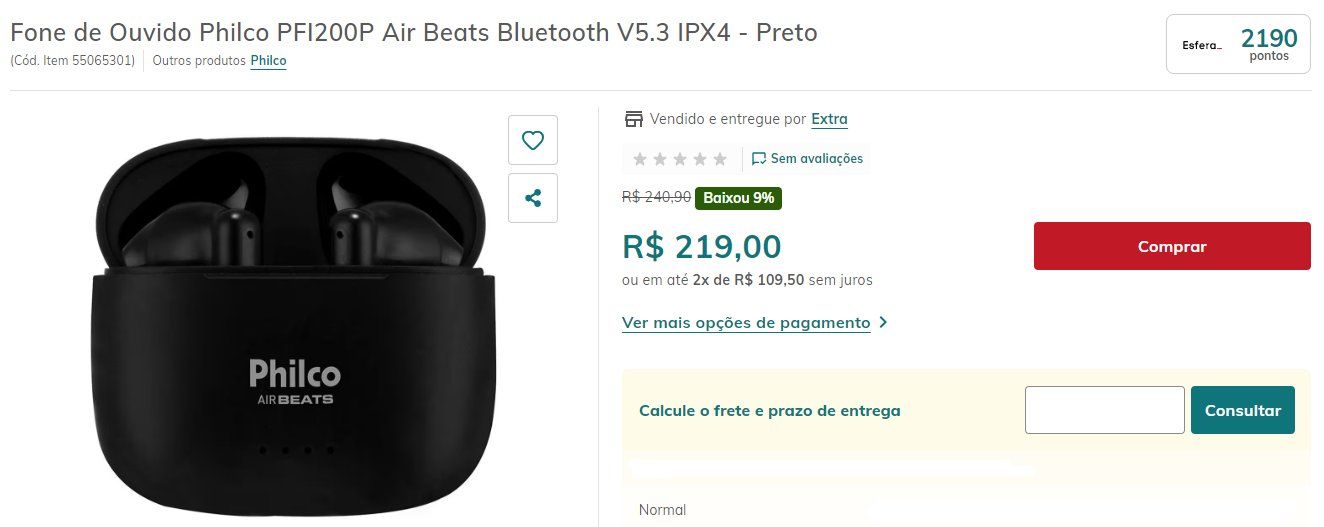Open the share icon button

[533, 198]
